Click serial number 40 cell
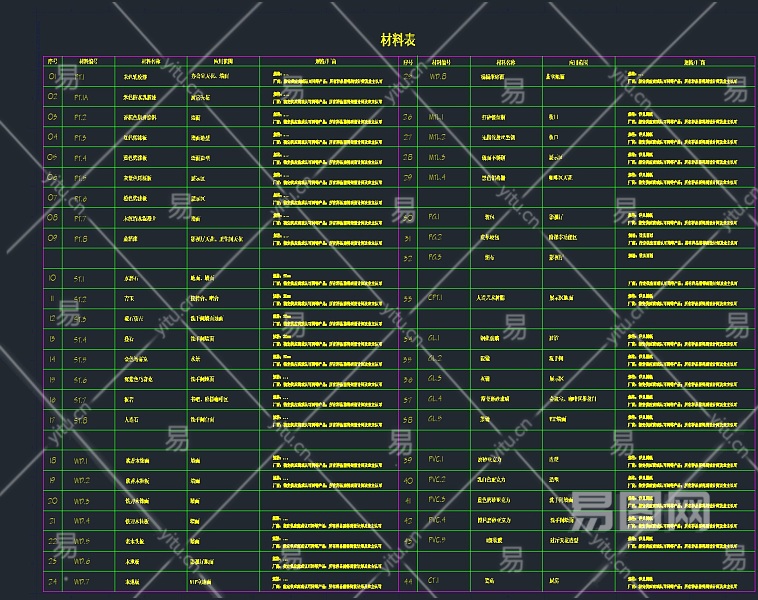Image resolution: width=758 pixels, height=600 pixels. (x=408, y=481)
